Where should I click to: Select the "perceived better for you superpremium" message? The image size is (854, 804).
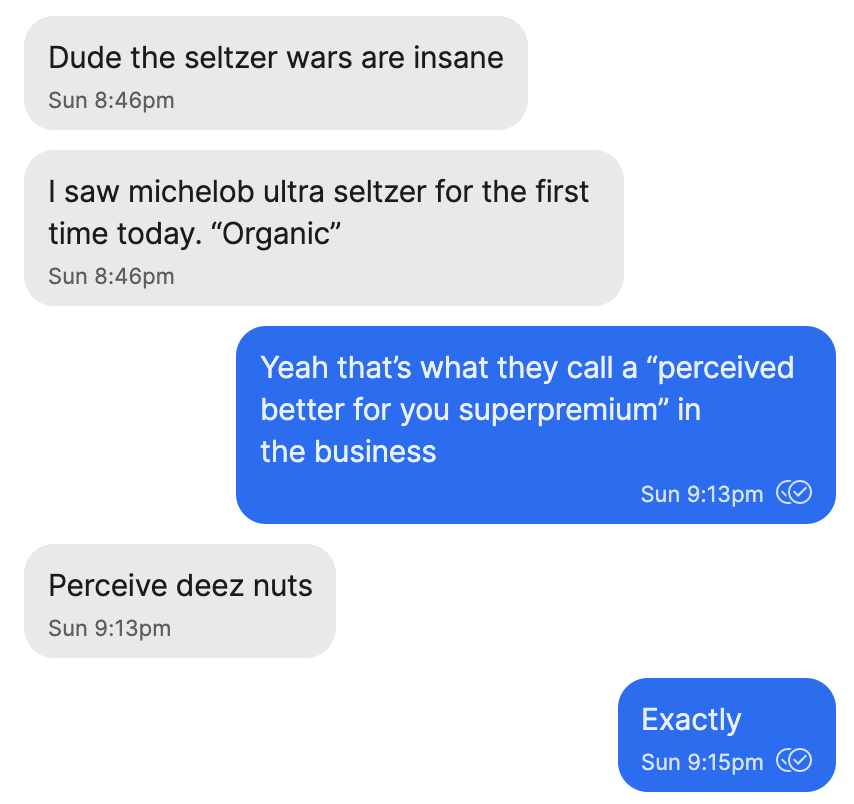[x=535, y=425]
